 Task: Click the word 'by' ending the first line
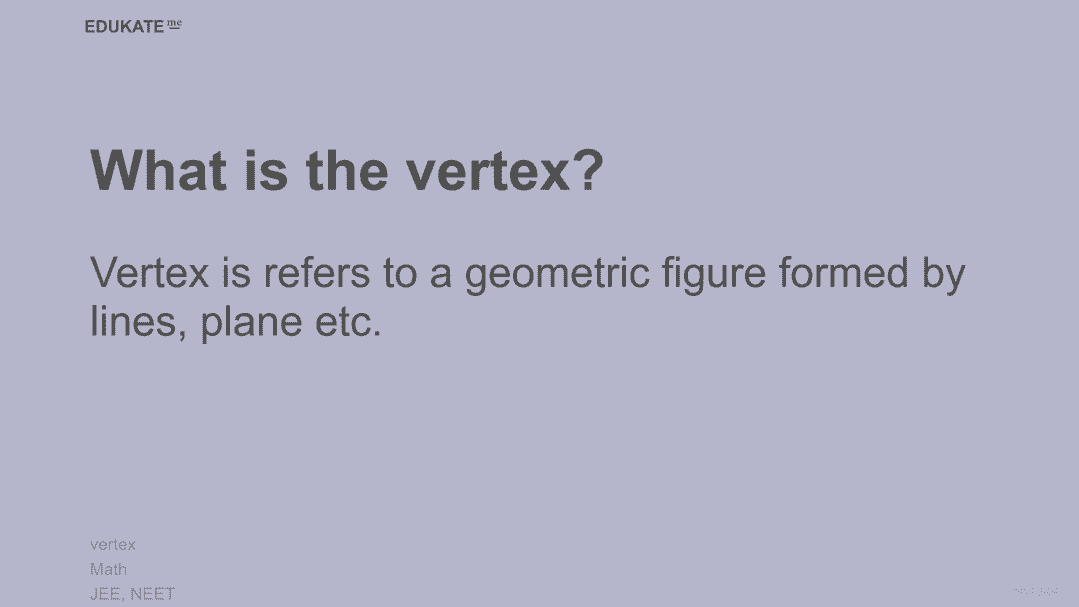click(x=943, y=274)
